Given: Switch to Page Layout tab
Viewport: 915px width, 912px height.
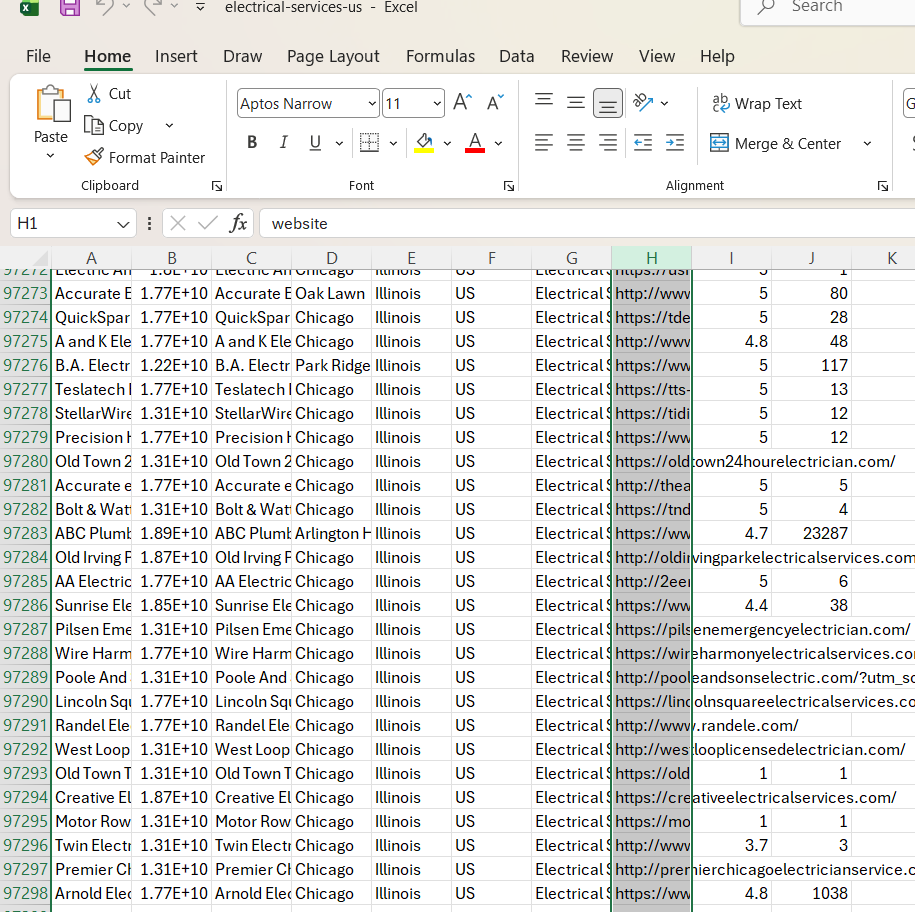Looking at the screenshot, I should click(333, 56).
